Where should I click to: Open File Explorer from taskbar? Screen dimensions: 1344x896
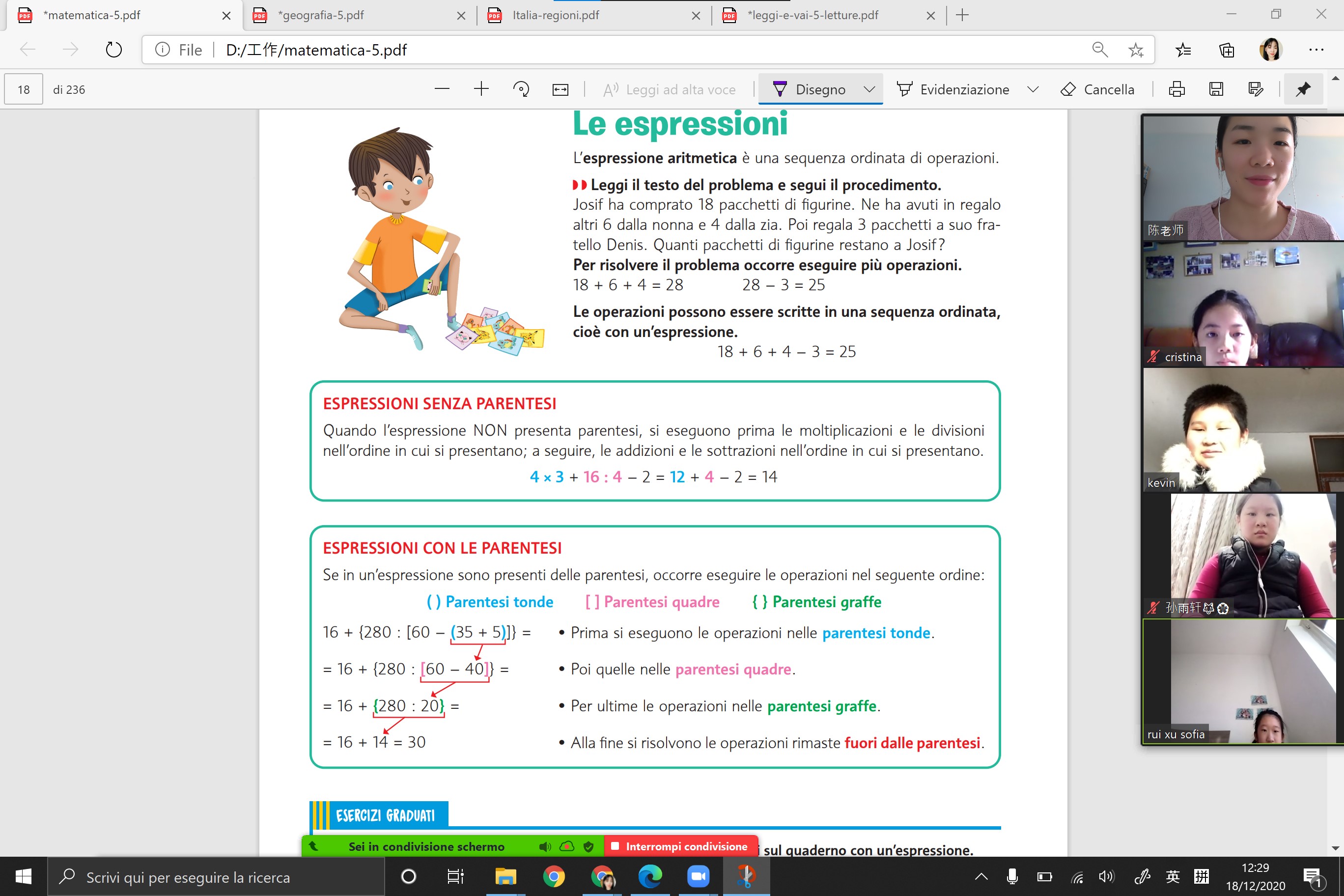(505, 876)
